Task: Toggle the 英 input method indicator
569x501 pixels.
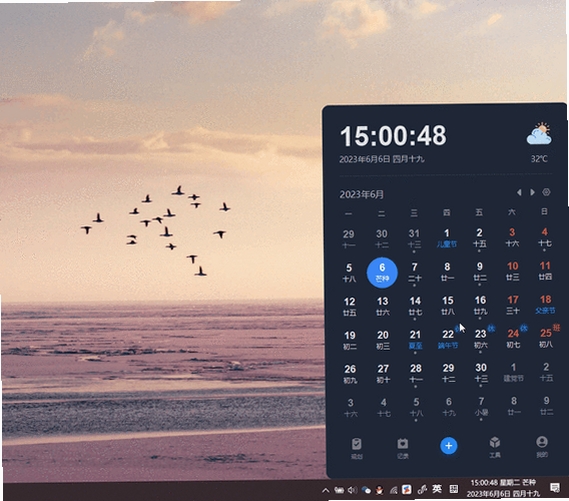Action: tap(437, 489)
